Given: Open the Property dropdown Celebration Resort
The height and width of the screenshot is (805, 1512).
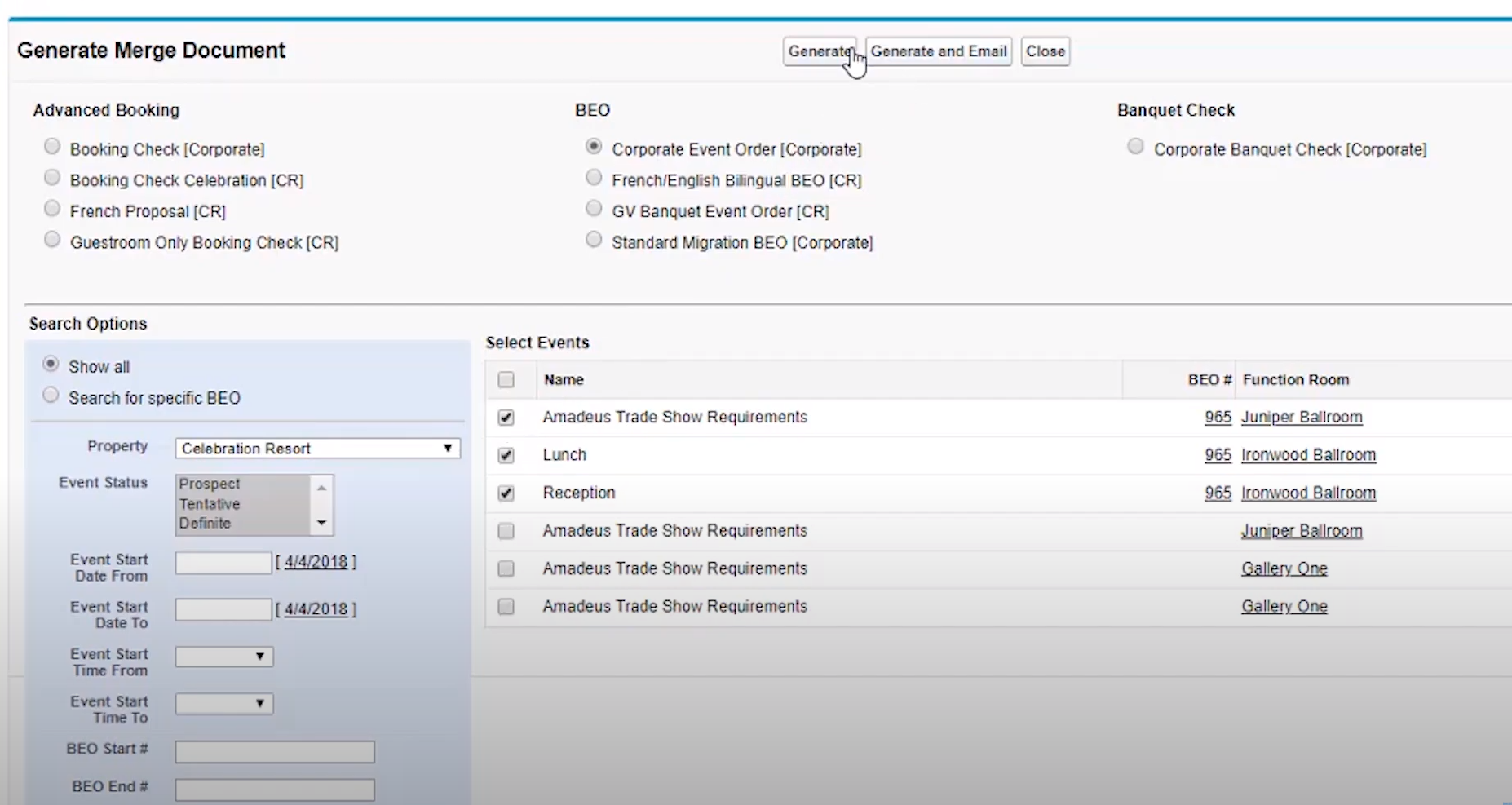Looking at the screenshot, I should 317,449.
